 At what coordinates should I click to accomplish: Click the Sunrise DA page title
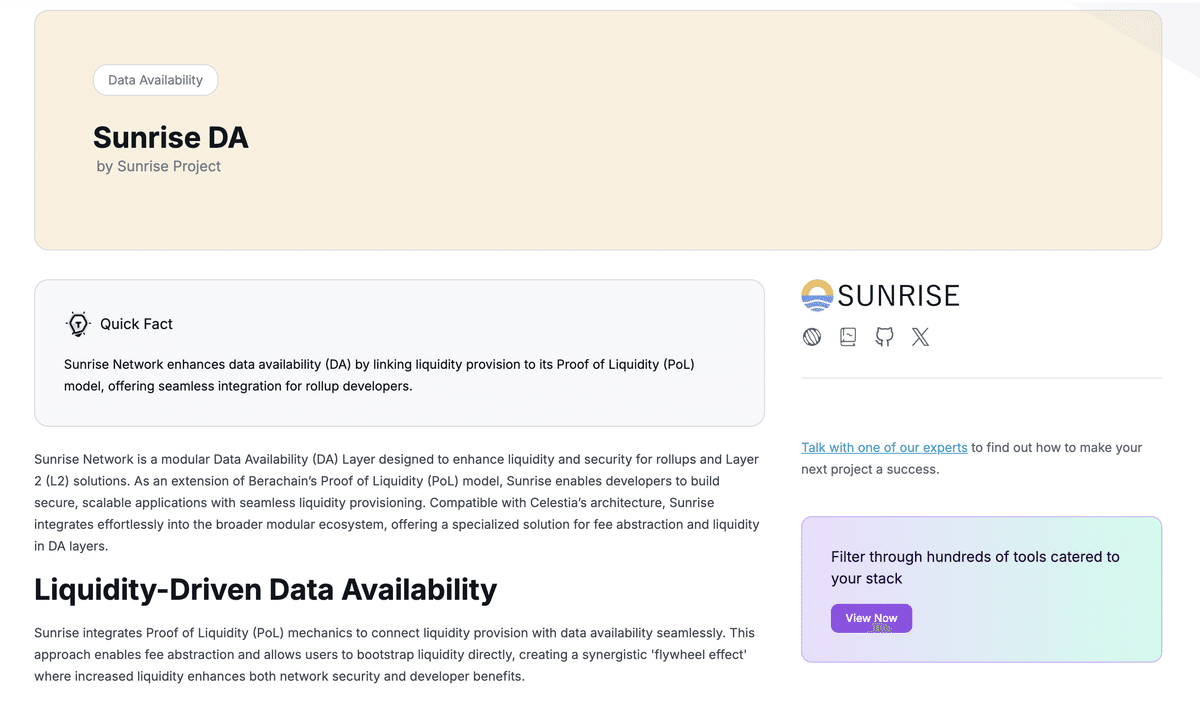tap(170, 138)
